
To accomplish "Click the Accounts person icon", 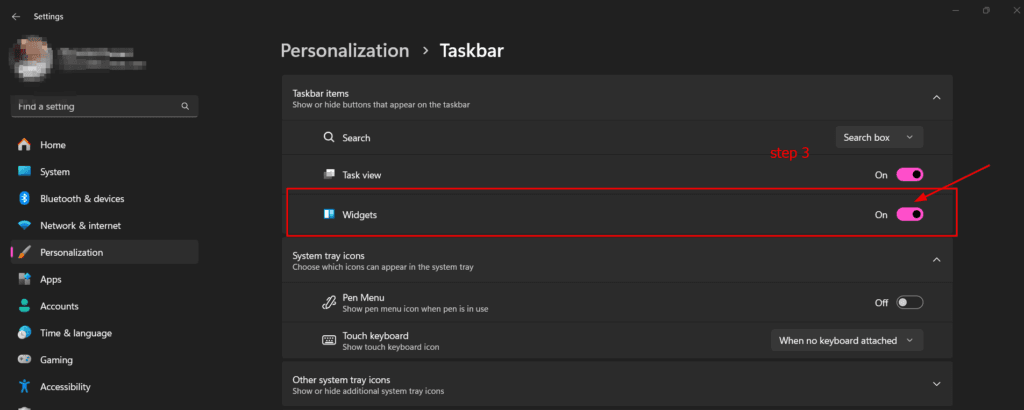I will [x=24, y=306].
